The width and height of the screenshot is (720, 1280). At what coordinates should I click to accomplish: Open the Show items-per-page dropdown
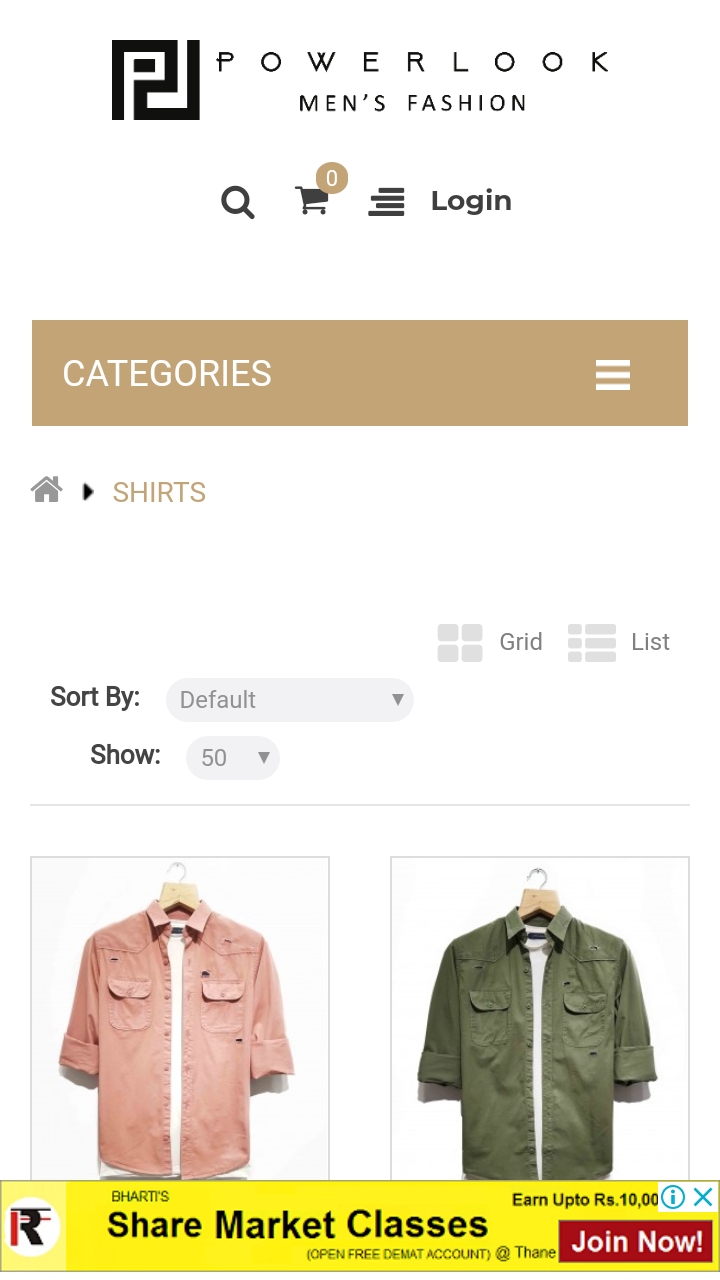232,757
